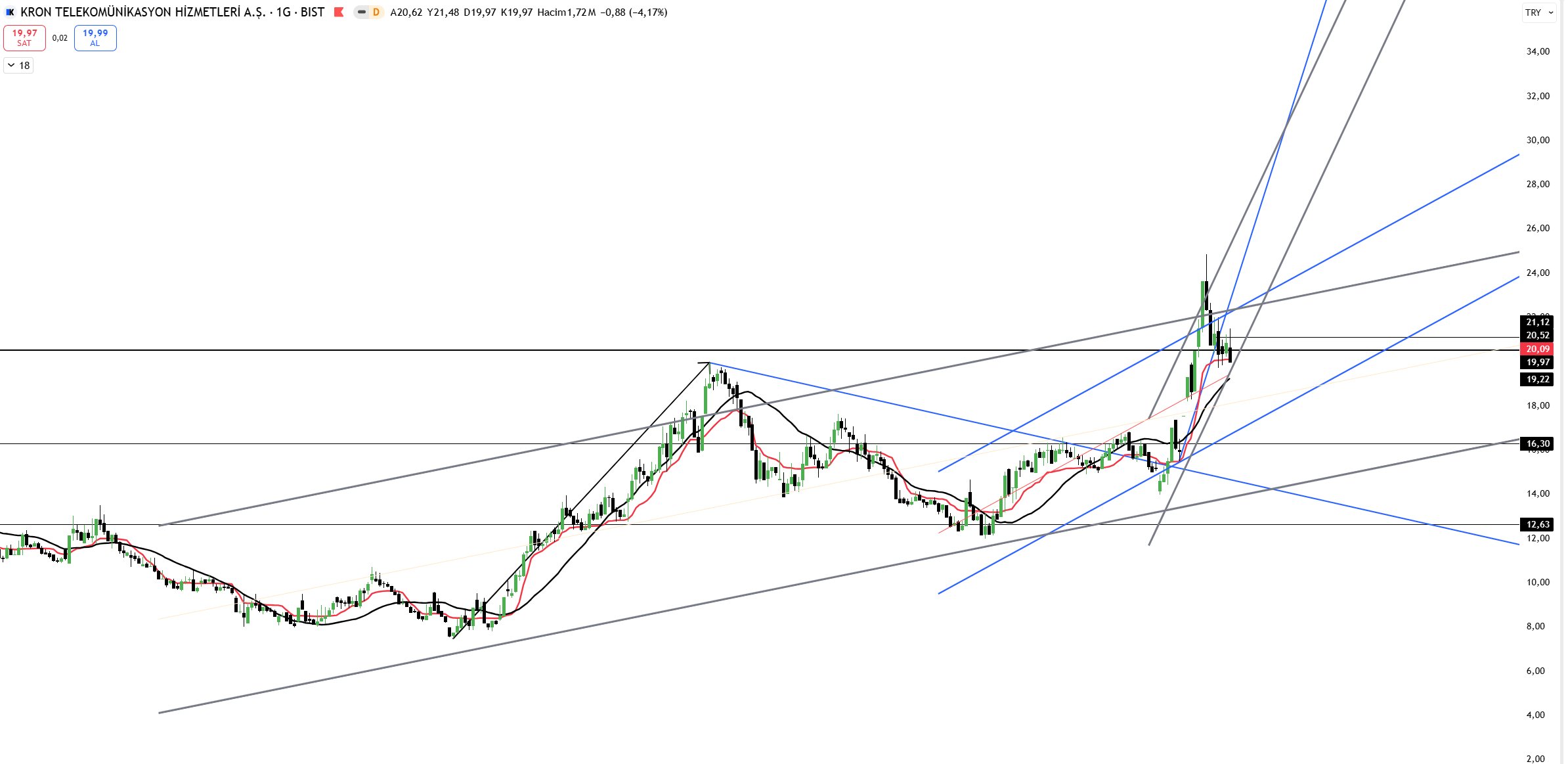The image size is (1568, 764).
Task: Open the TRY currency dropdown
Action: click(1539, 12)
